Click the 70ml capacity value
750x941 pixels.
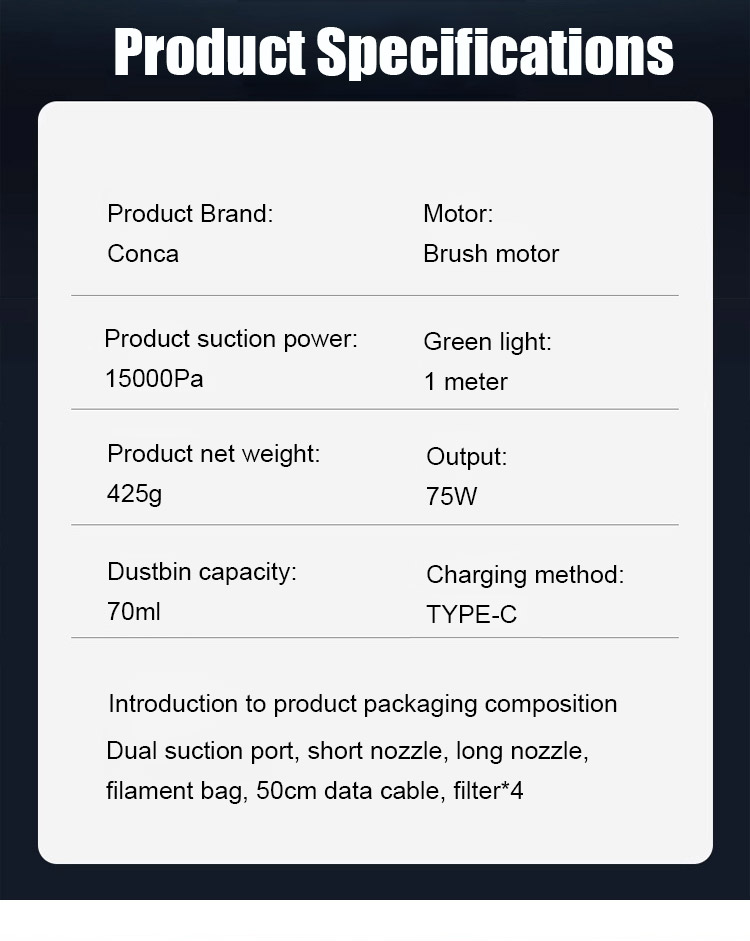[x=134, y=612]
